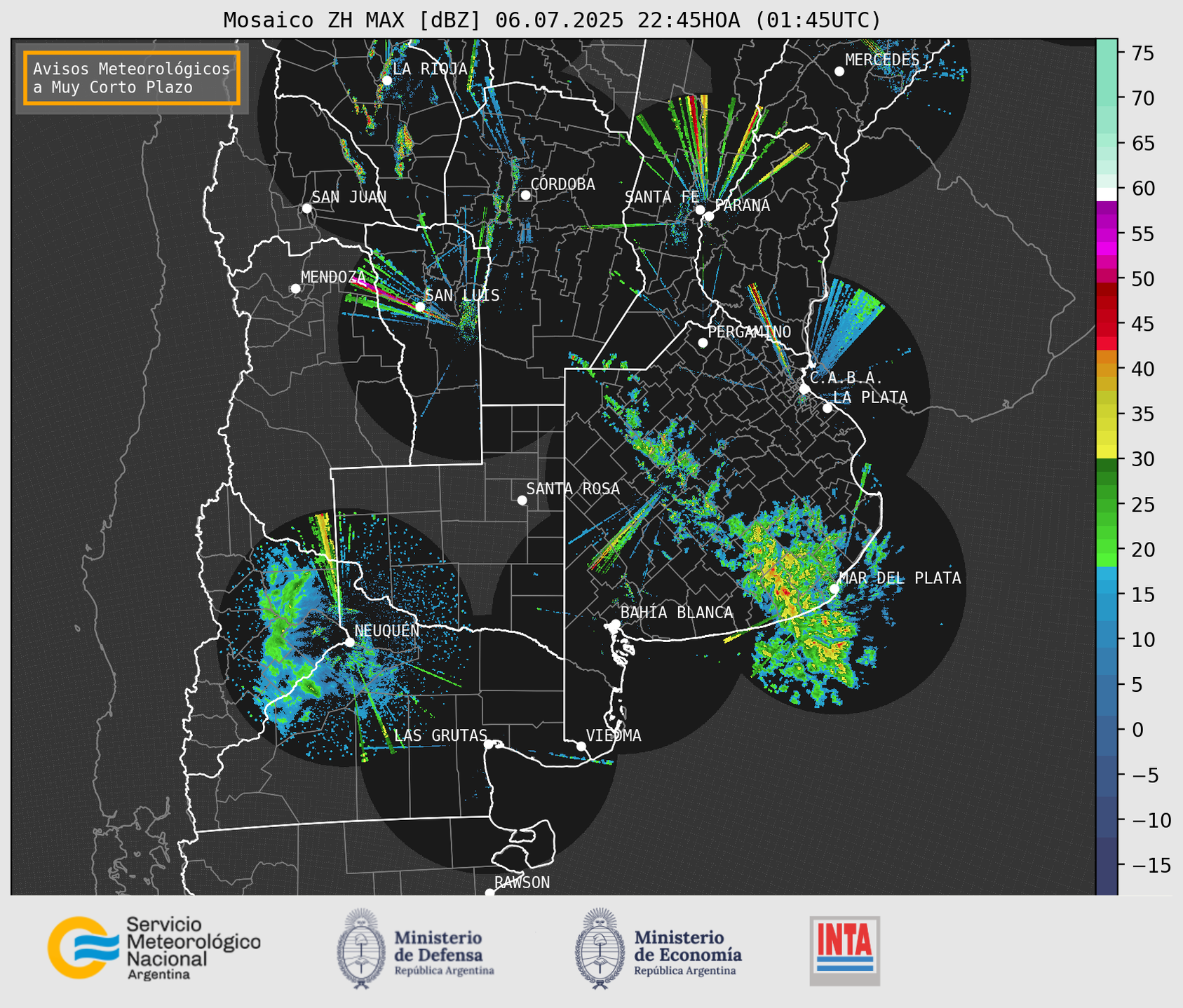Viewport: 1183px width, 1008px height.
Task: Click the CÓRDOBA city marker
Action: (525, 195)
